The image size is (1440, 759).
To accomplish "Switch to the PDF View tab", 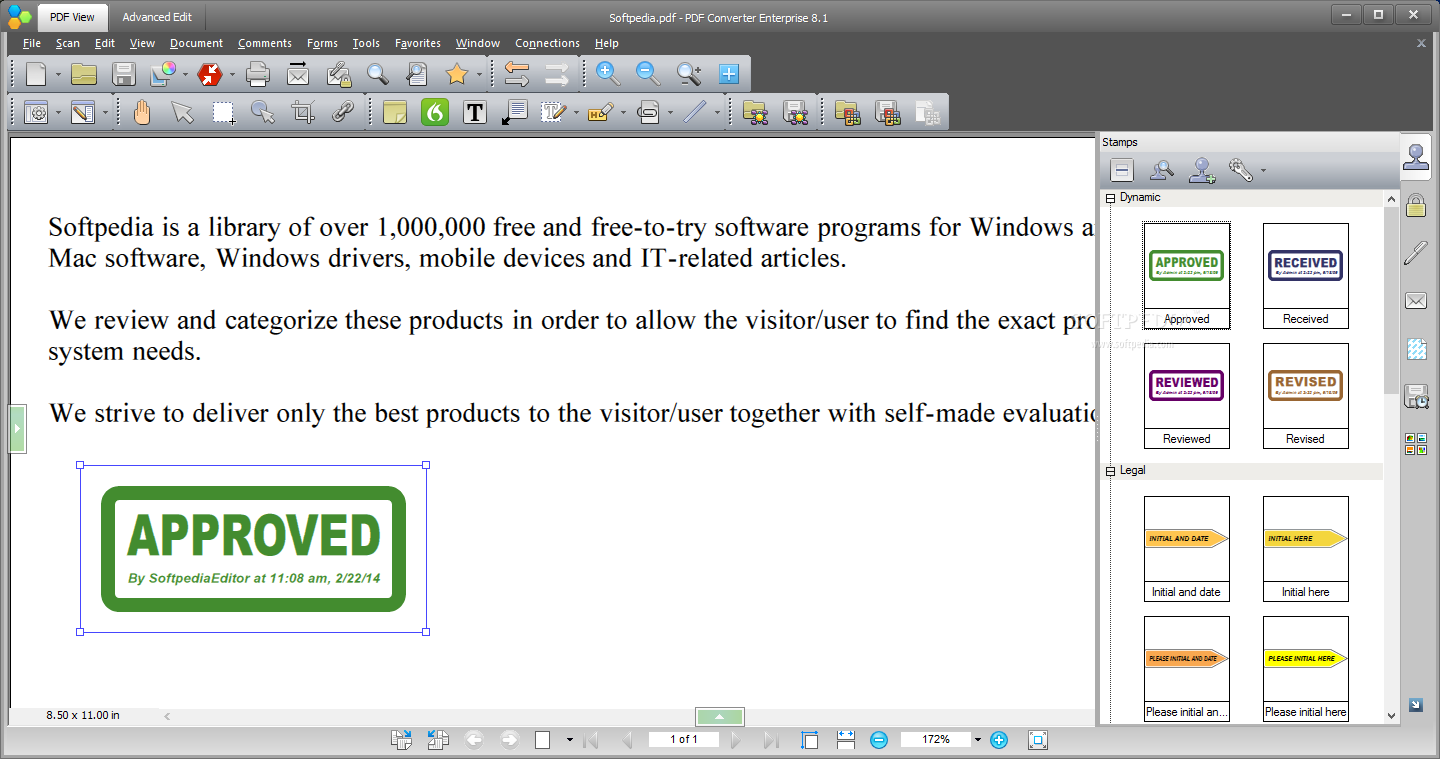I will click(72, 17).
